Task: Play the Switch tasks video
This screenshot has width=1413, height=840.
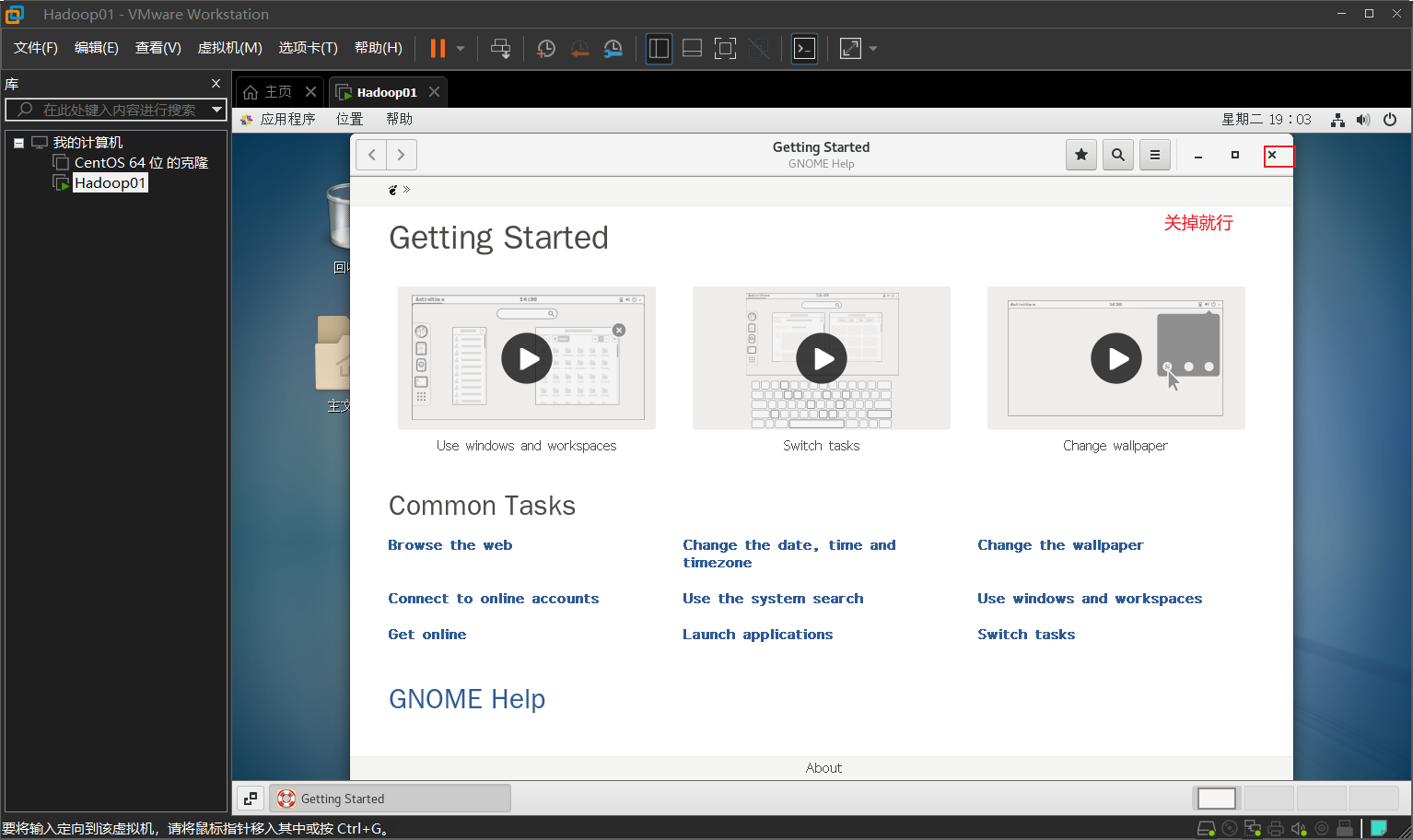Action: coord(822,358)
